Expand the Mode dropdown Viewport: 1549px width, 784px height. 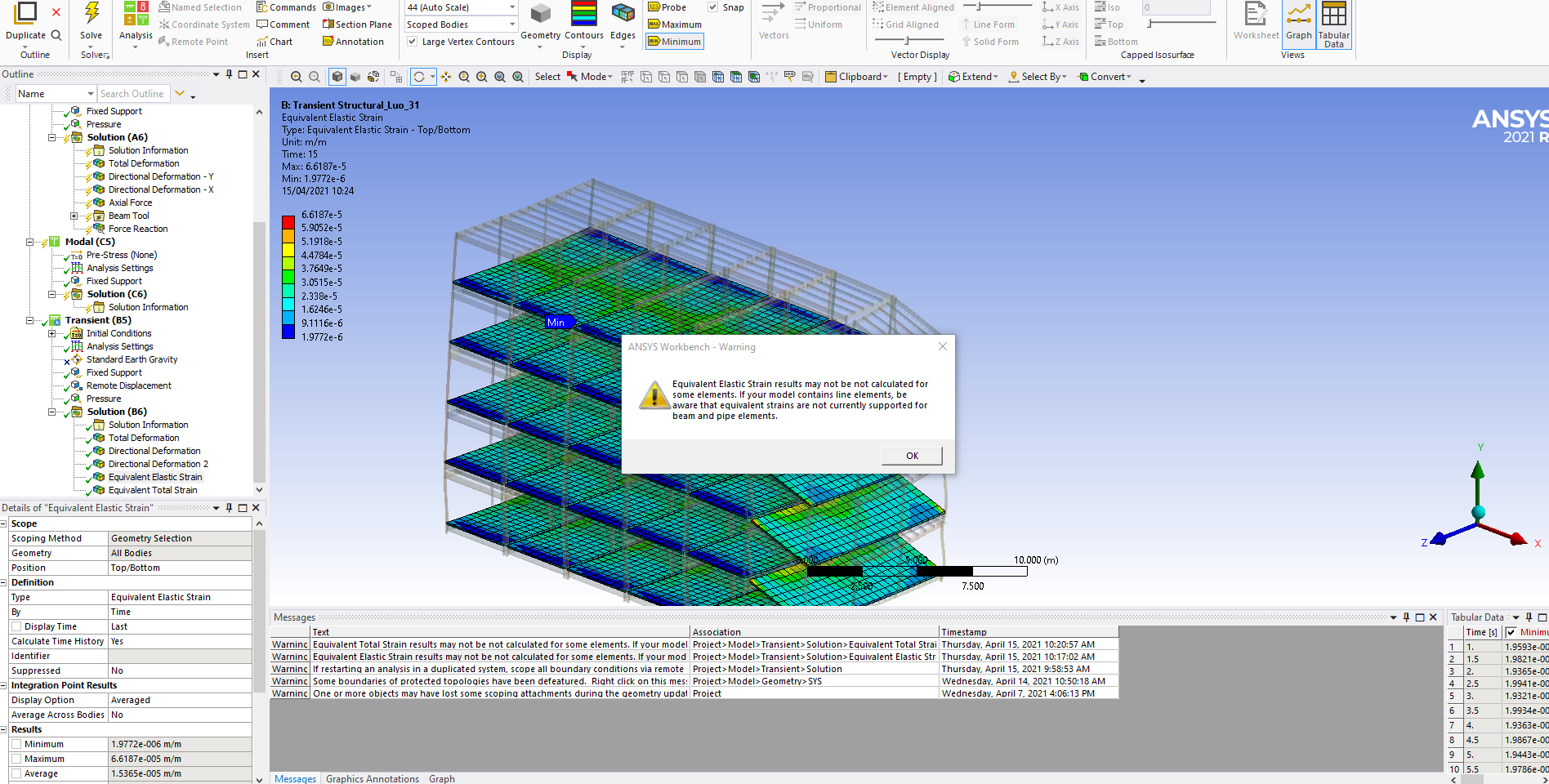tap(590, 77)
